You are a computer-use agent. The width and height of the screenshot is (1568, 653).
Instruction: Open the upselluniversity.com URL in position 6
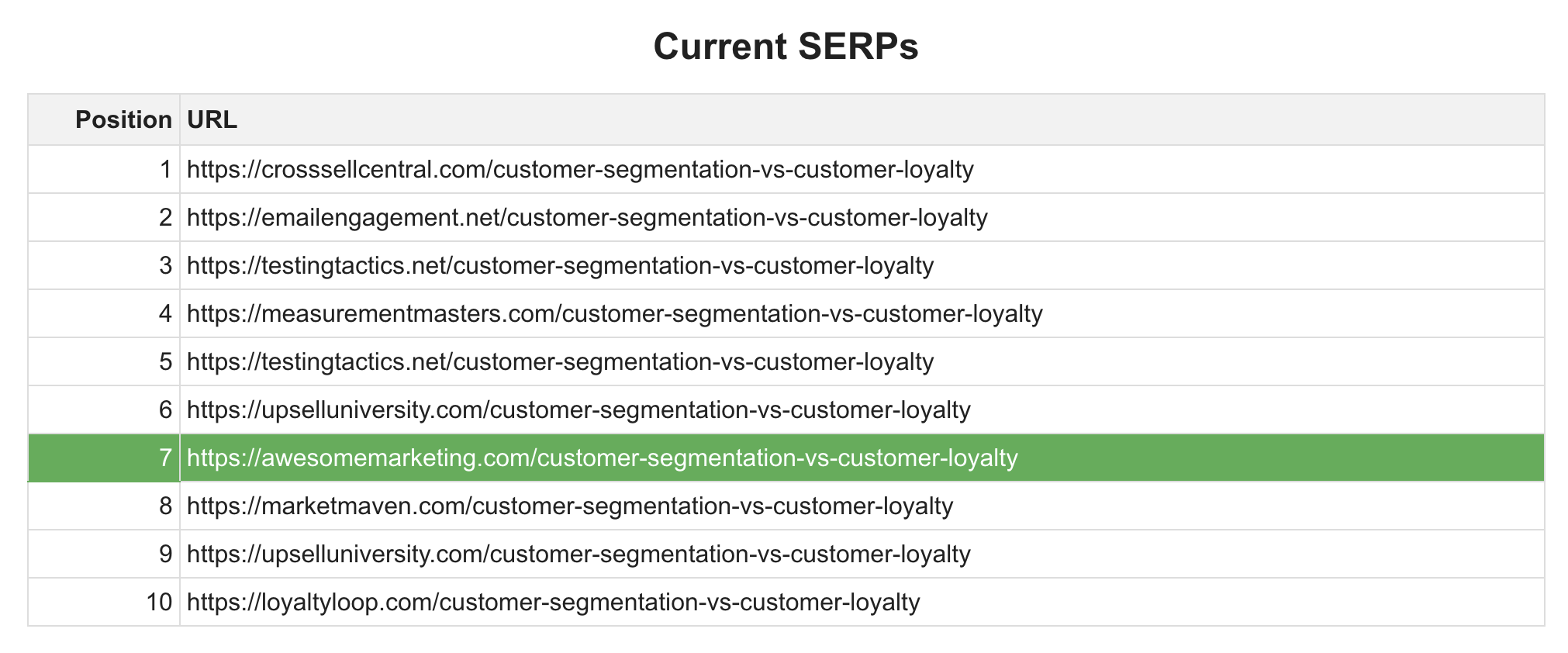click(x=579, y=409)
